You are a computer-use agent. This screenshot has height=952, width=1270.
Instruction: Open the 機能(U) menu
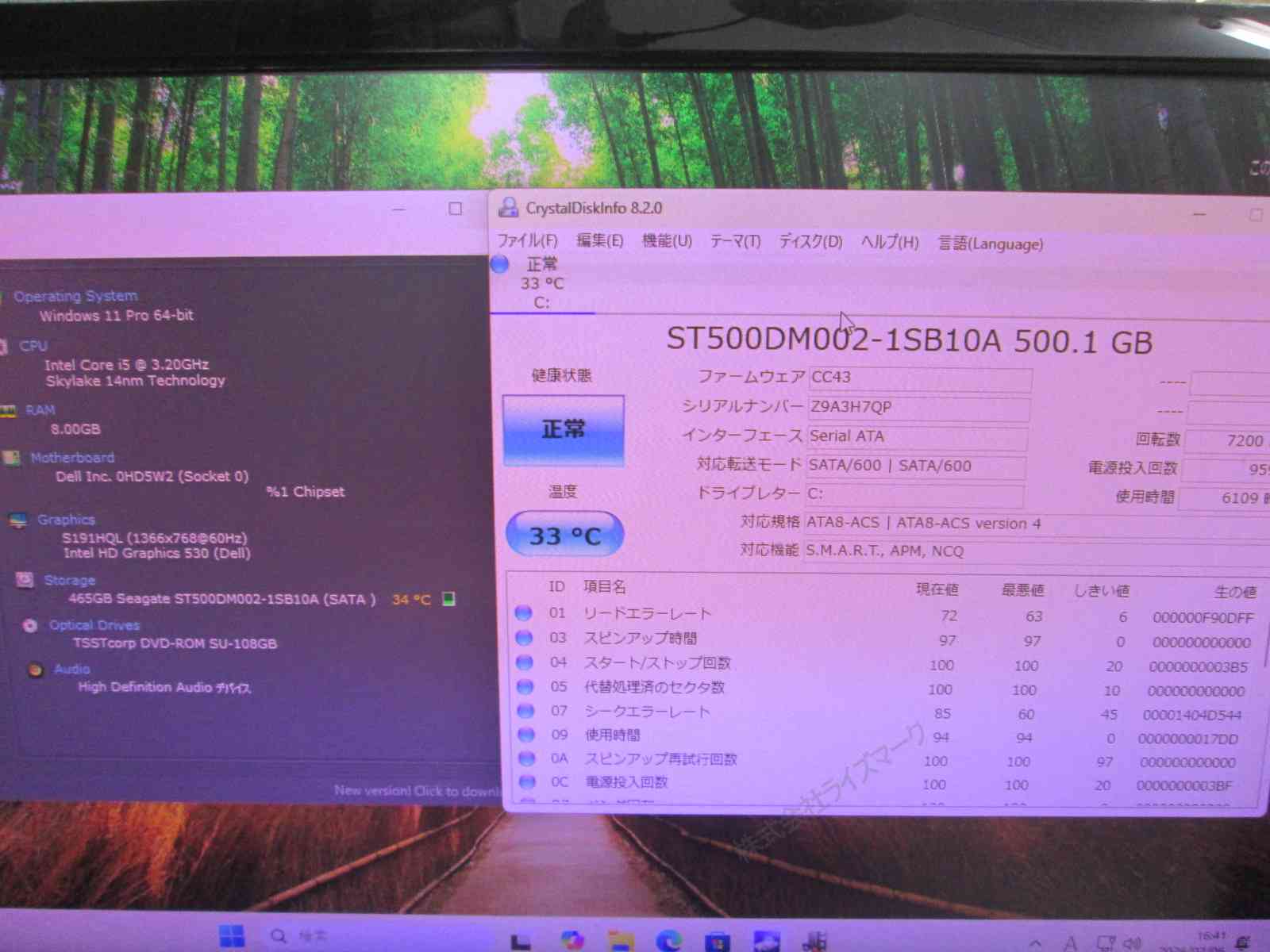[x=667, y=241]
